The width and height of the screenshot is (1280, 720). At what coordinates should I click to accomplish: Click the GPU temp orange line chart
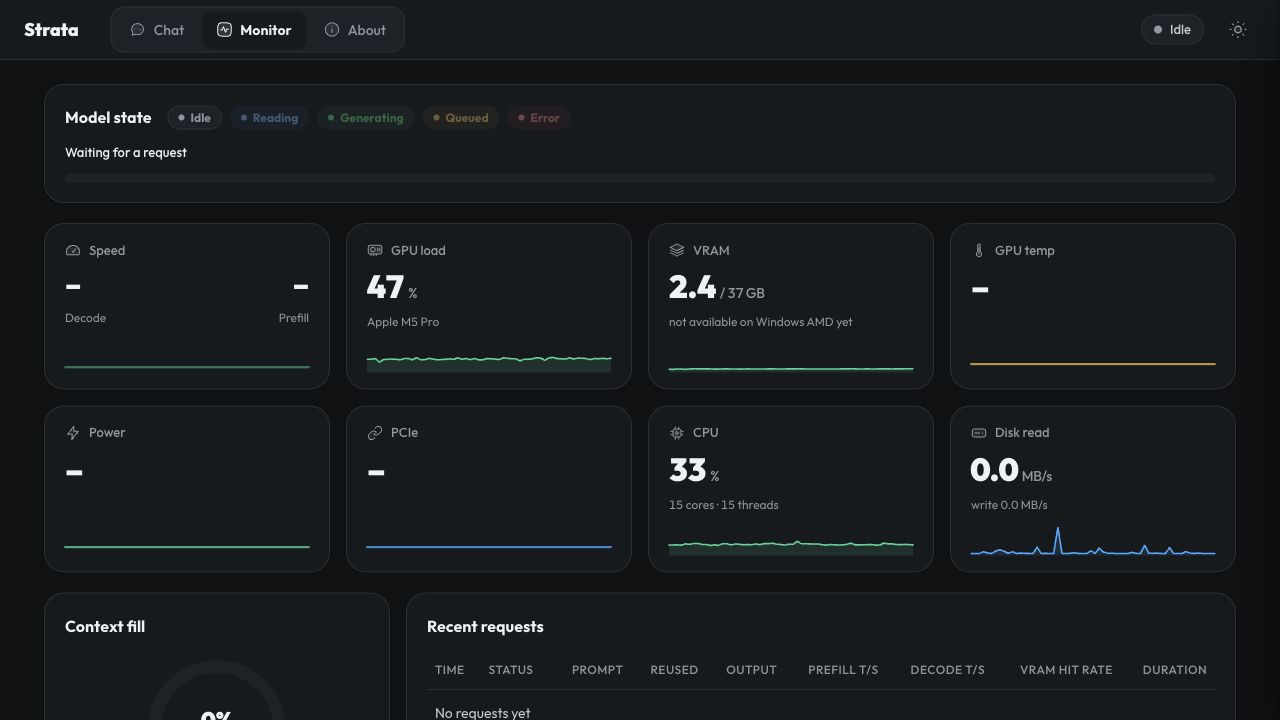[1093, 364]
